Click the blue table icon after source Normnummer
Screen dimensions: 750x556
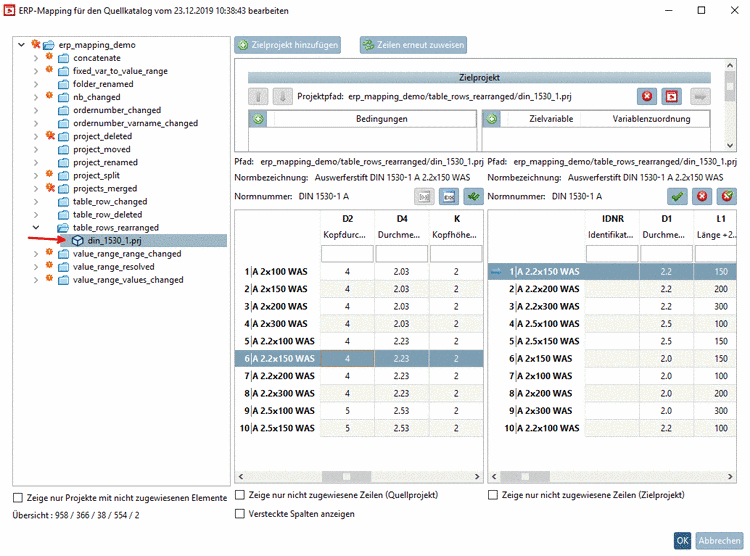pos(449,197)
